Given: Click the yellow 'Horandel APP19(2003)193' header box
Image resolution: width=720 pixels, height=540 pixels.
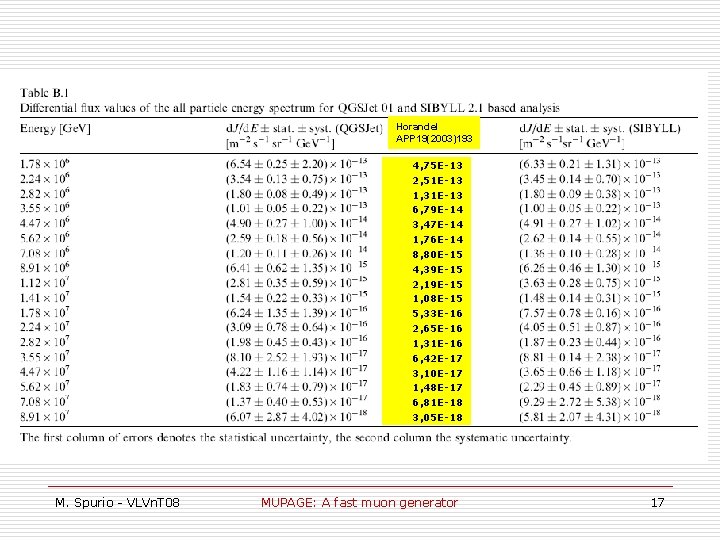Looking at the screenshot, I should 434,133.
